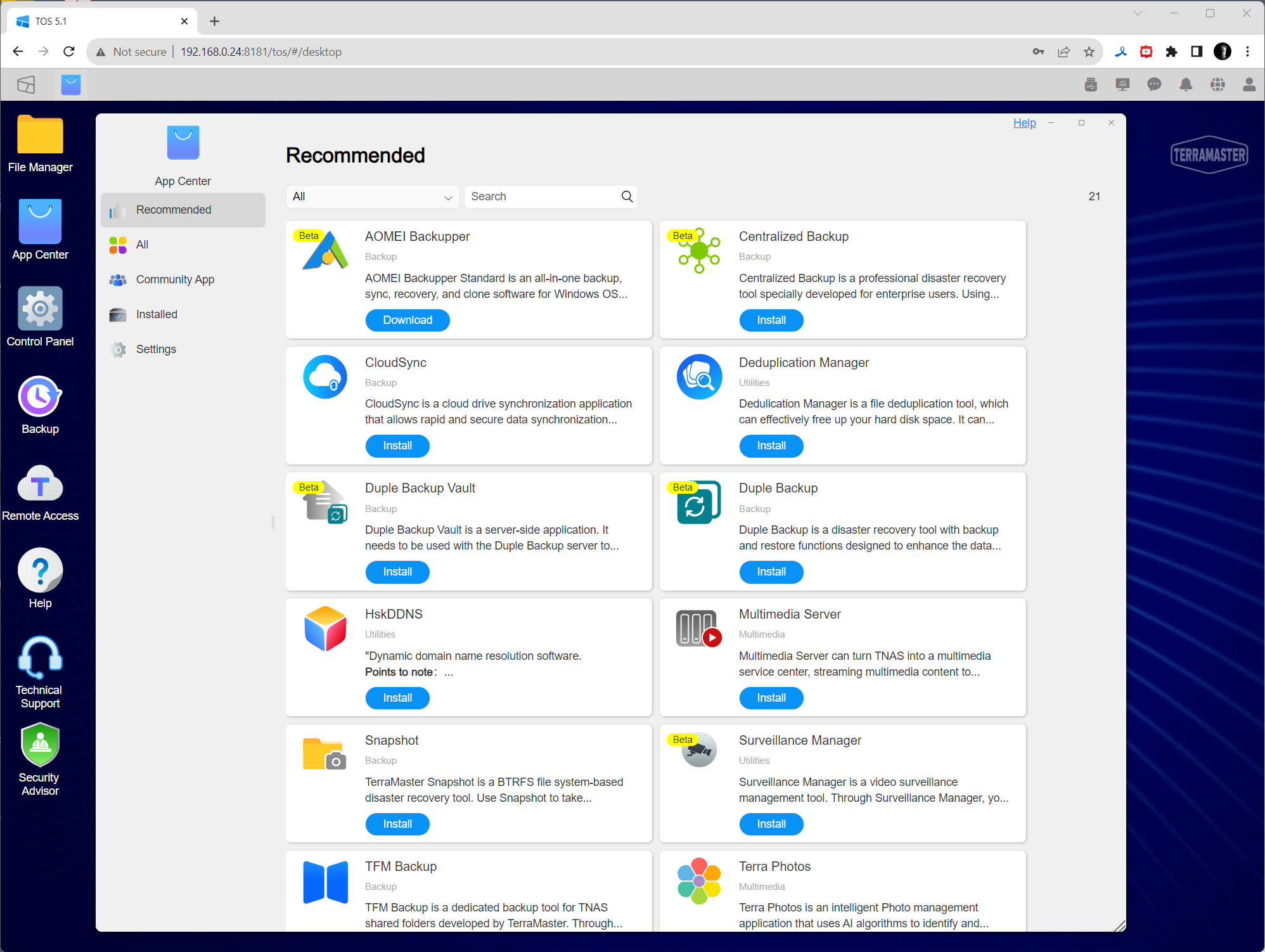The height and width of the screenshot is (952, 1265).
Task: Click the globe language icon in taskbar
Action: [x=1217, y=85]
